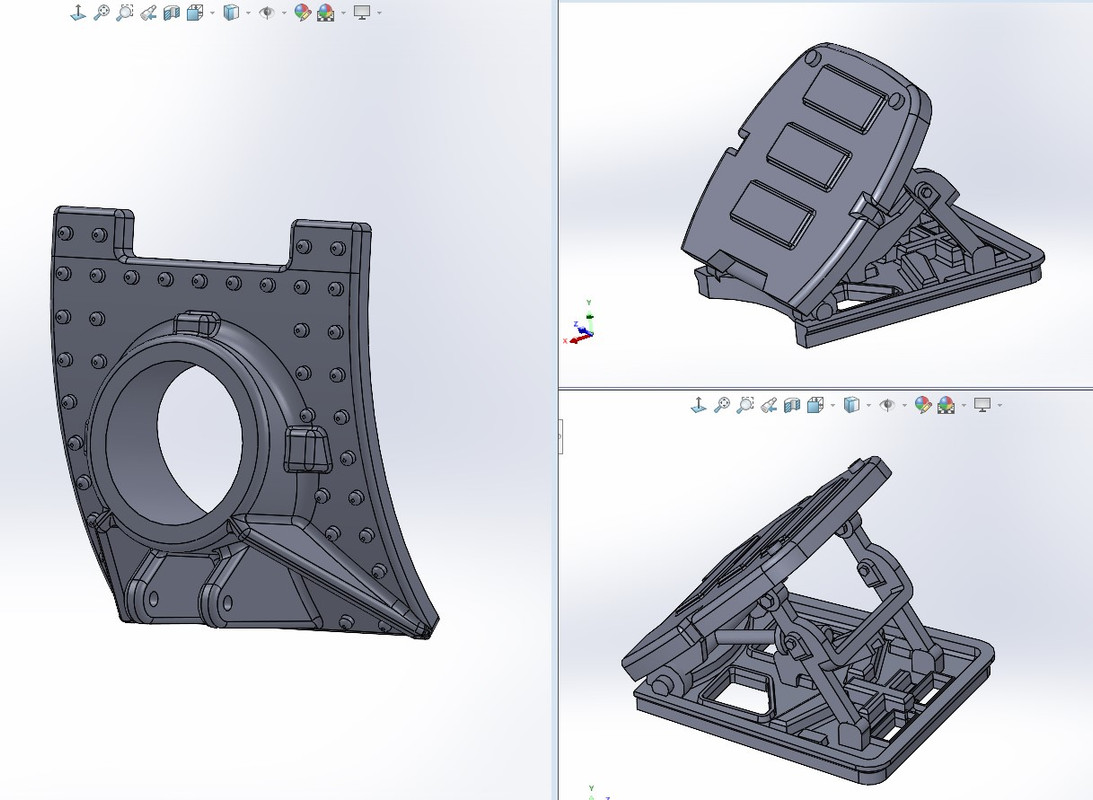1093x800 pixels.
Task: Click Display Style icon in left viewport toolbar
Action: point(231,13)
